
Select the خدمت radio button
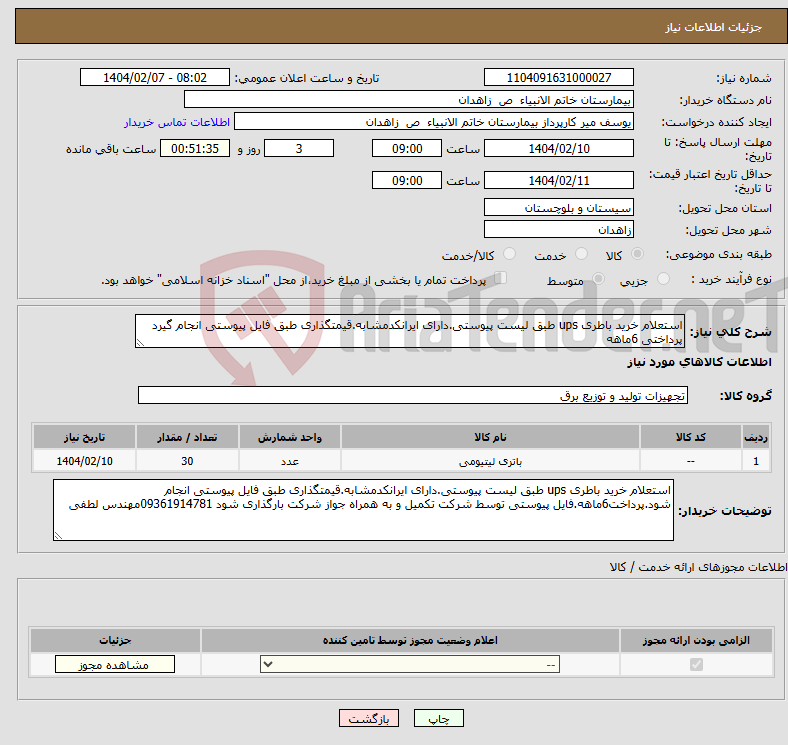581,254
